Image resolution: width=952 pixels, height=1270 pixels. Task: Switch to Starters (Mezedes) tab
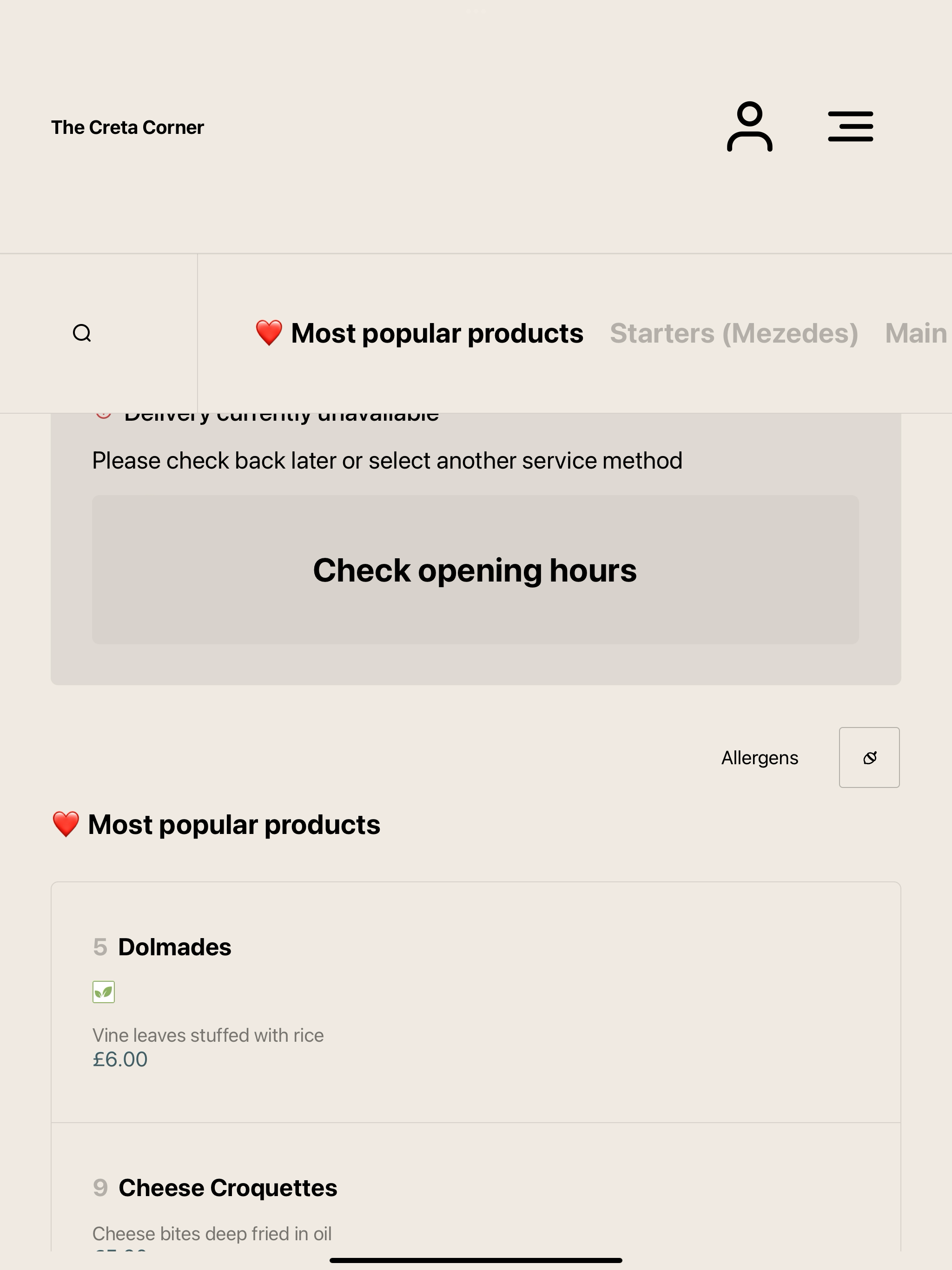coord(734,333)
